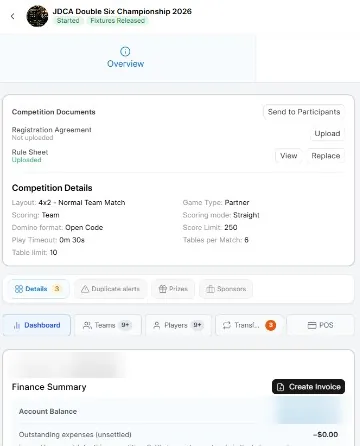The height and width of the screenshot is (446, 360).
Task: Select the Scoring mode value 'Straight'
Action: click(x=246, y=215)
